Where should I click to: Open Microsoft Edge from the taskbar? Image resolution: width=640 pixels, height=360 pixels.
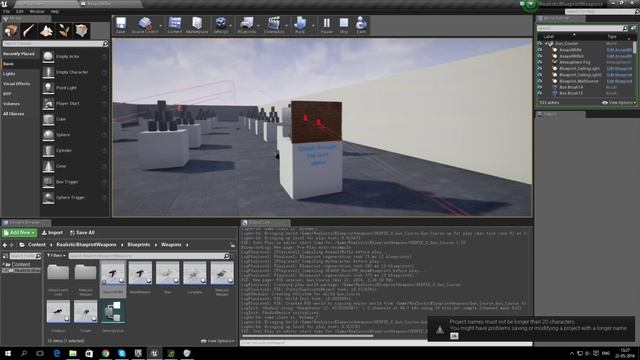pos(56,353)
